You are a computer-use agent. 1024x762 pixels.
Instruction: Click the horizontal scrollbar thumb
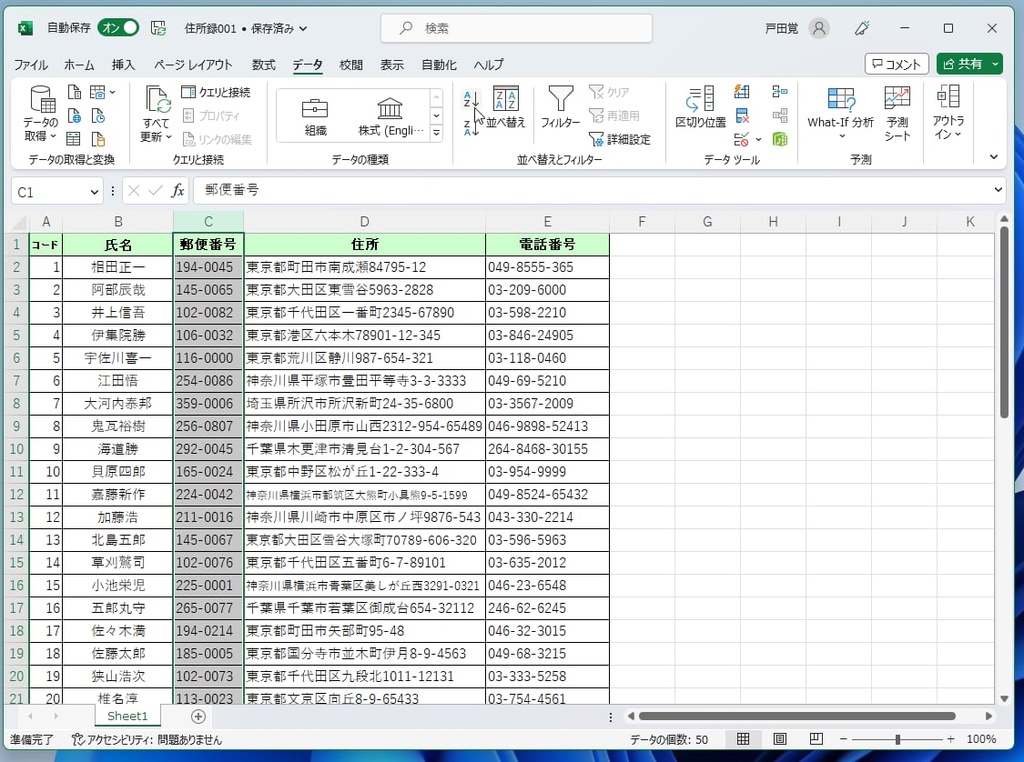click(x=797, y=716)
